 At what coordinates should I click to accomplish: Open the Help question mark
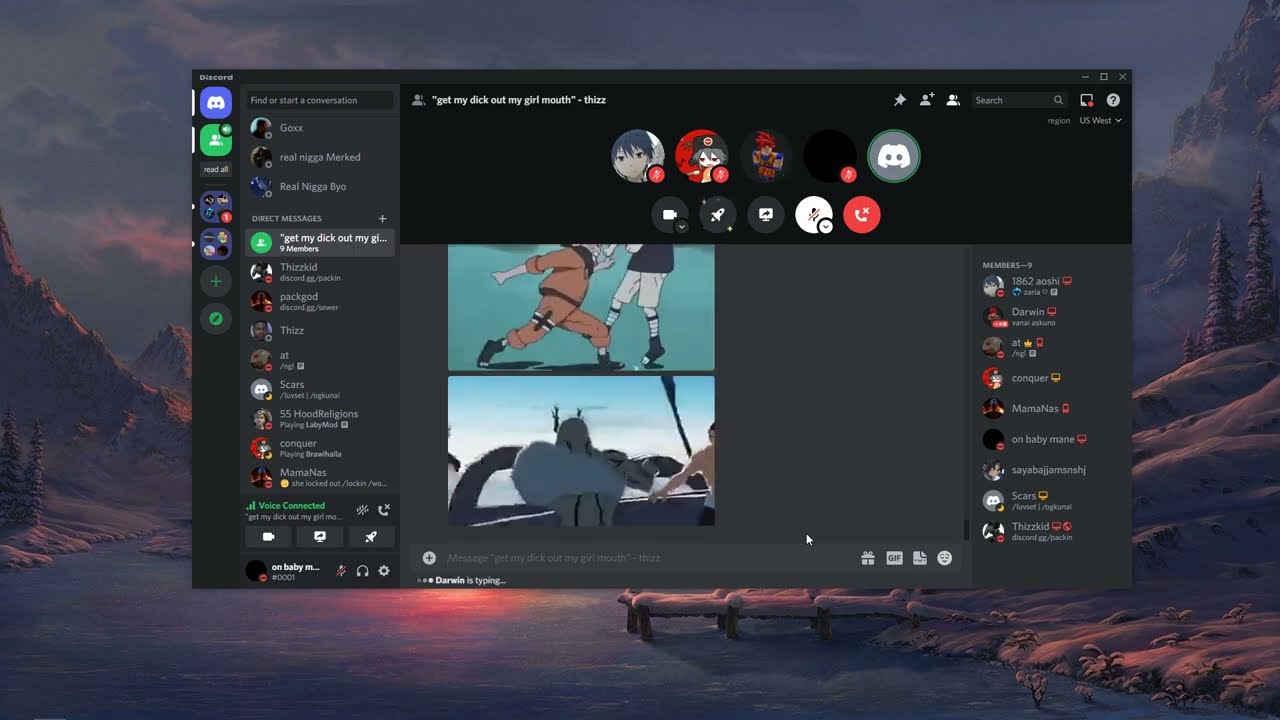click(1113, 100)
